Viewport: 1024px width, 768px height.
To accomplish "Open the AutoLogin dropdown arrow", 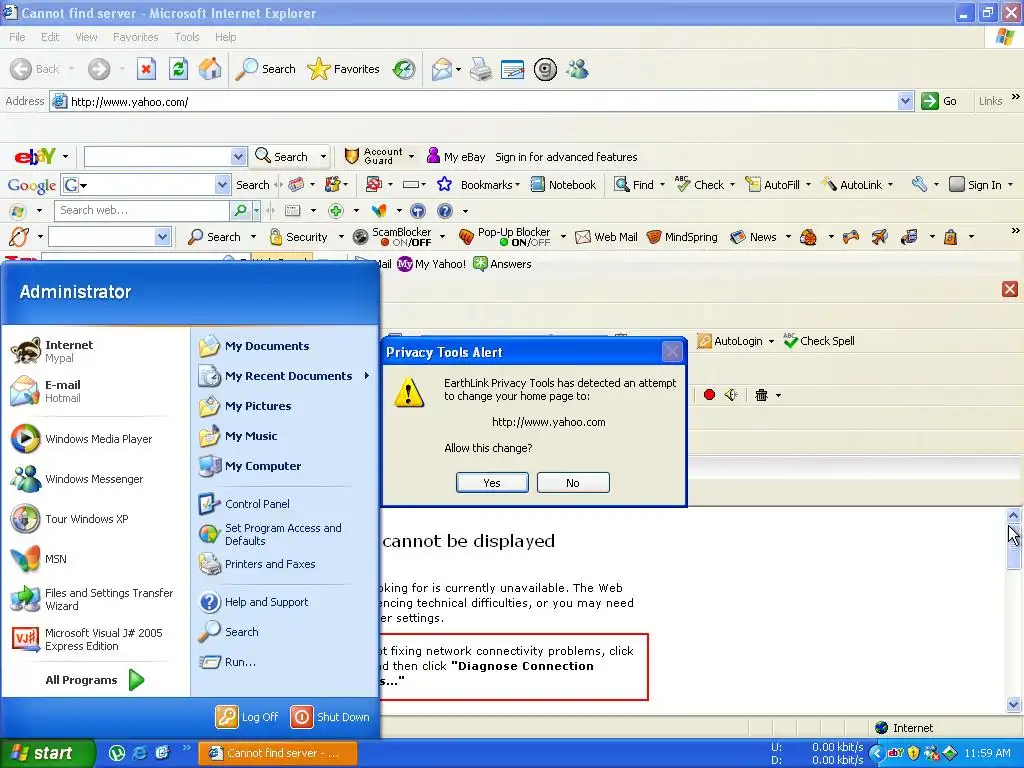I will (771, 341).
